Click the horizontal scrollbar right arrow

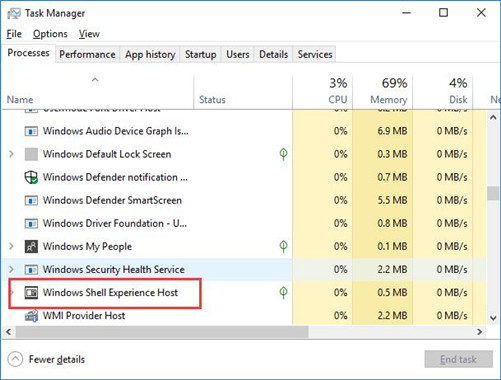click(x=479, y=332)
